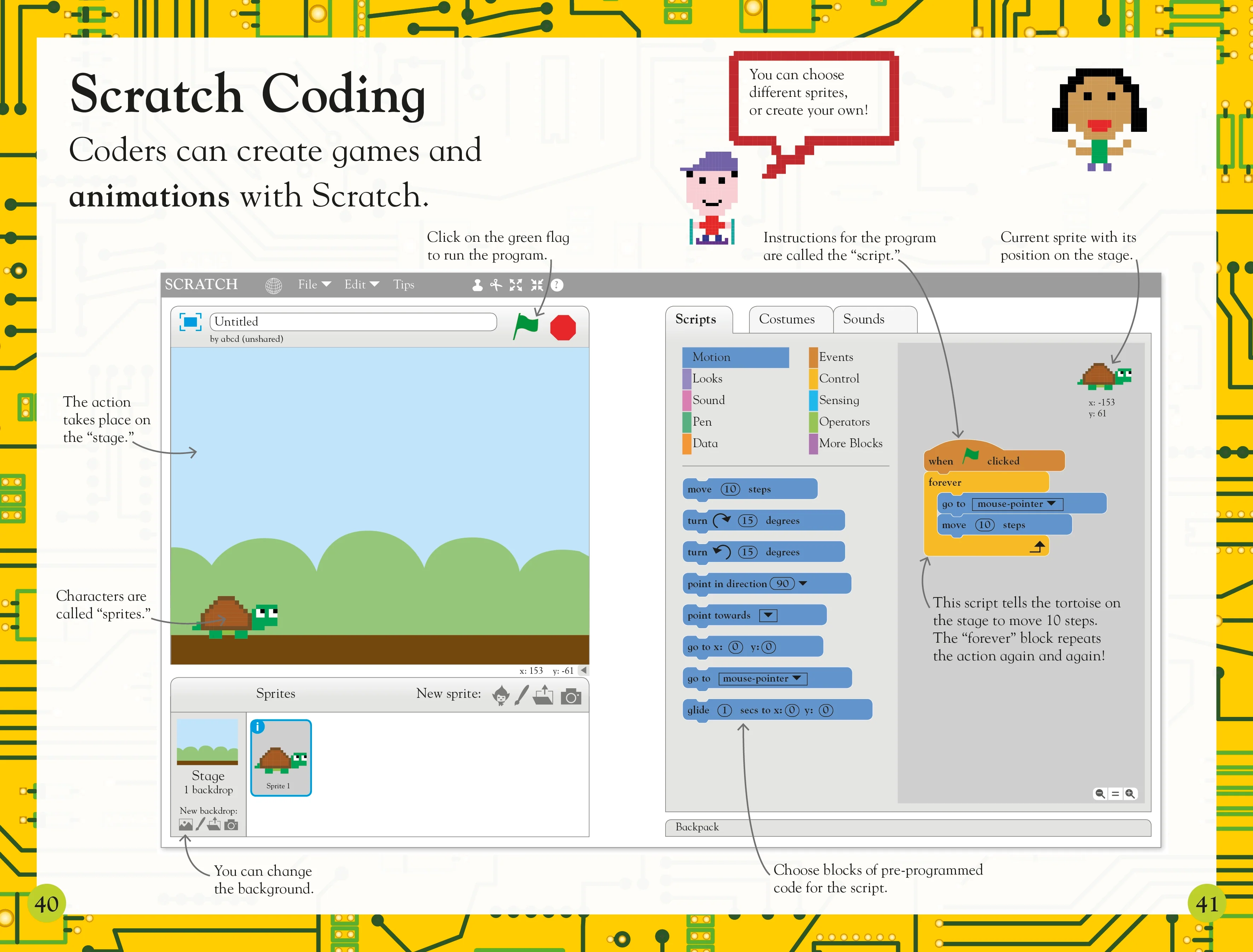The width and height of the screenshot is (1253, 952).
Task: Zoom out the scripts area
Action: click(1100, 794)
